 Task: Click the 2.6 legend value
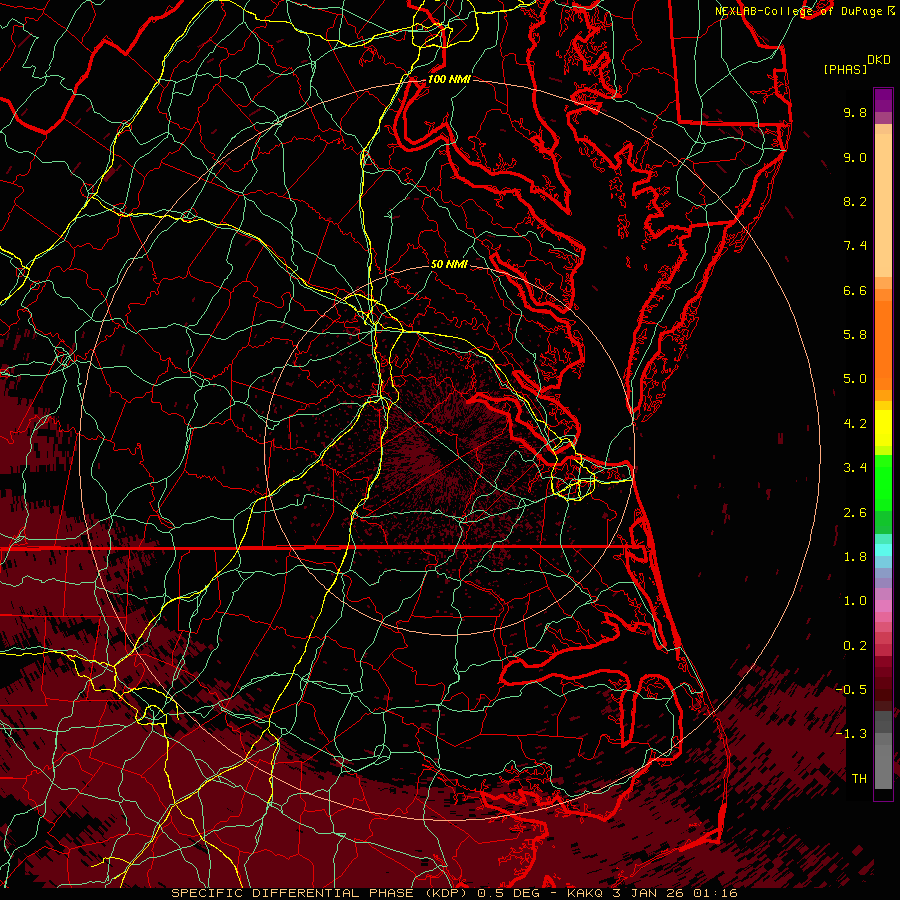tap(855, 513)
